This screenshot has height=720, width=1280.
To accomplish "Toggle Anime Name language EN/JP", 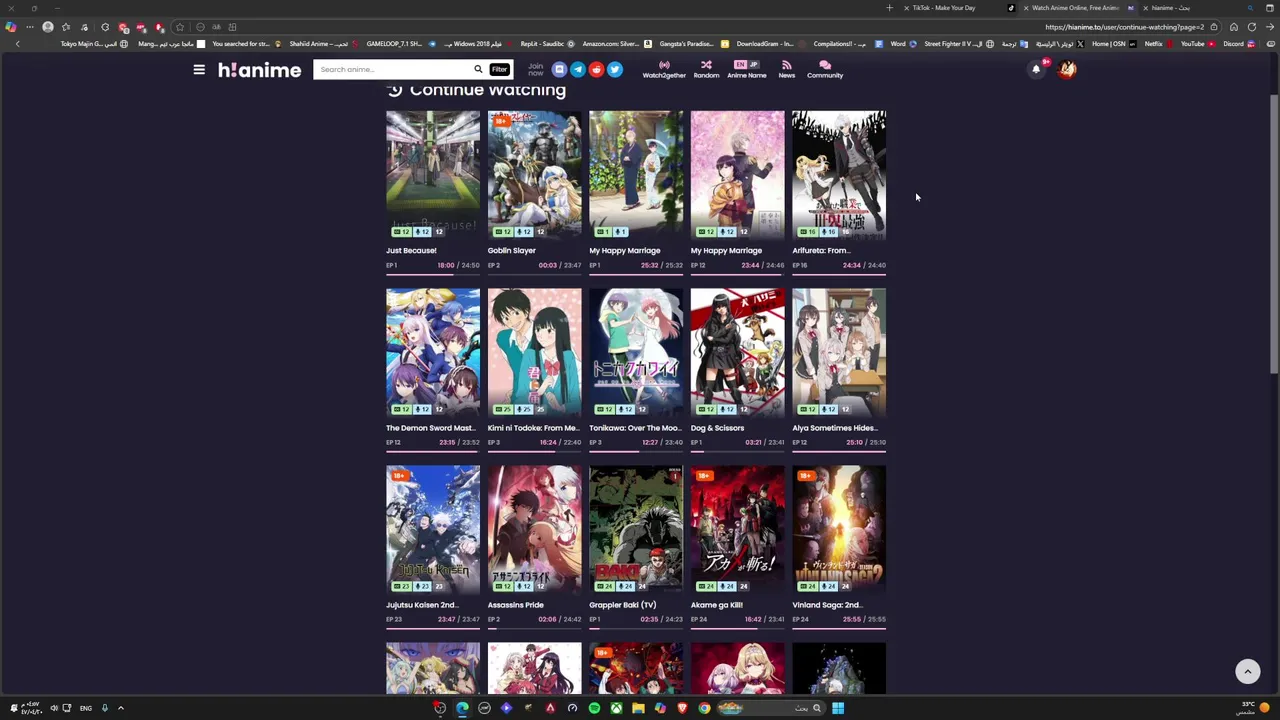I will click(746, 69).
